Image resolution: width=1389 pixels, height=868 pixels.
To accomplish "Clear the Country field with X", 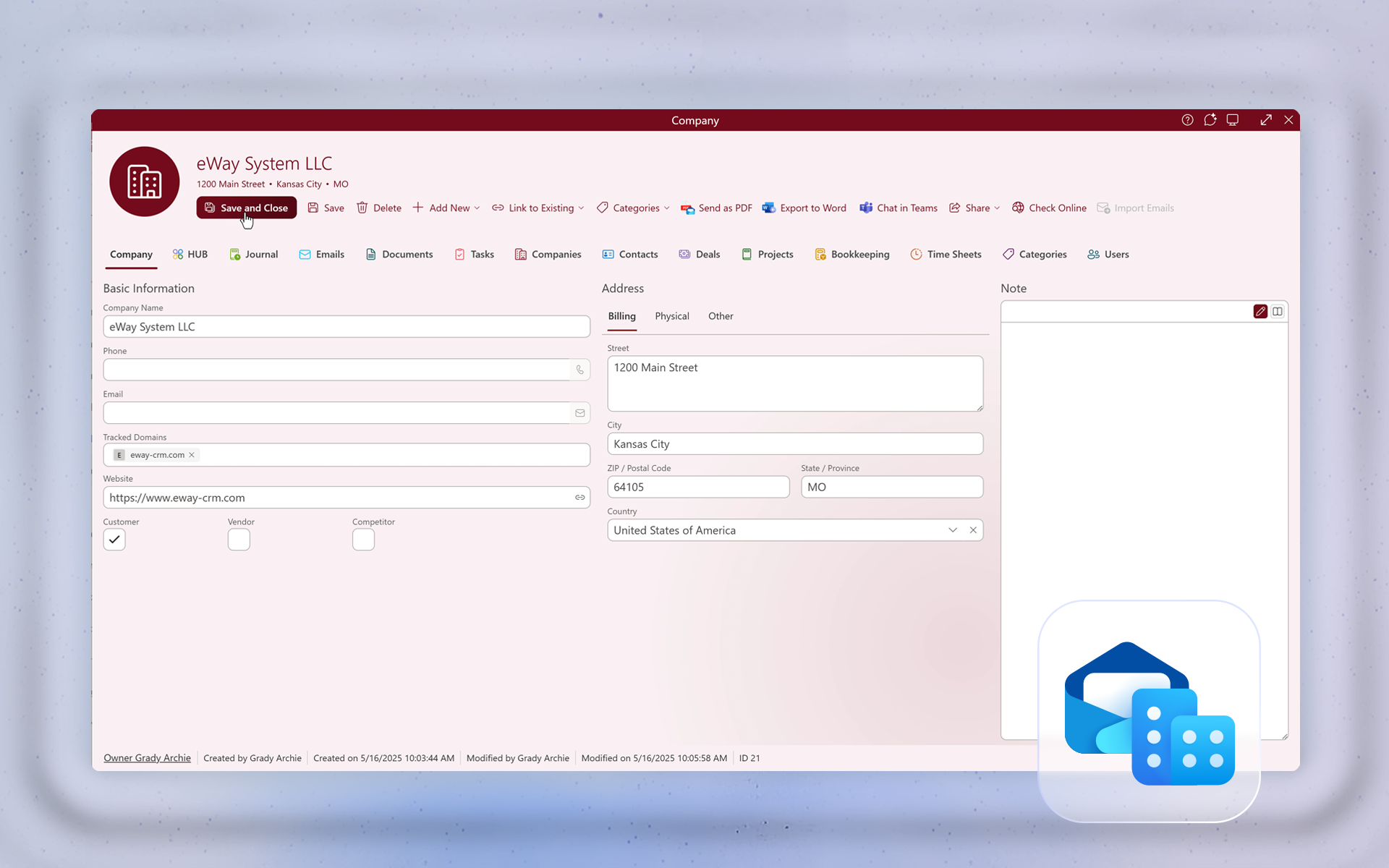I will pos(973,530).
